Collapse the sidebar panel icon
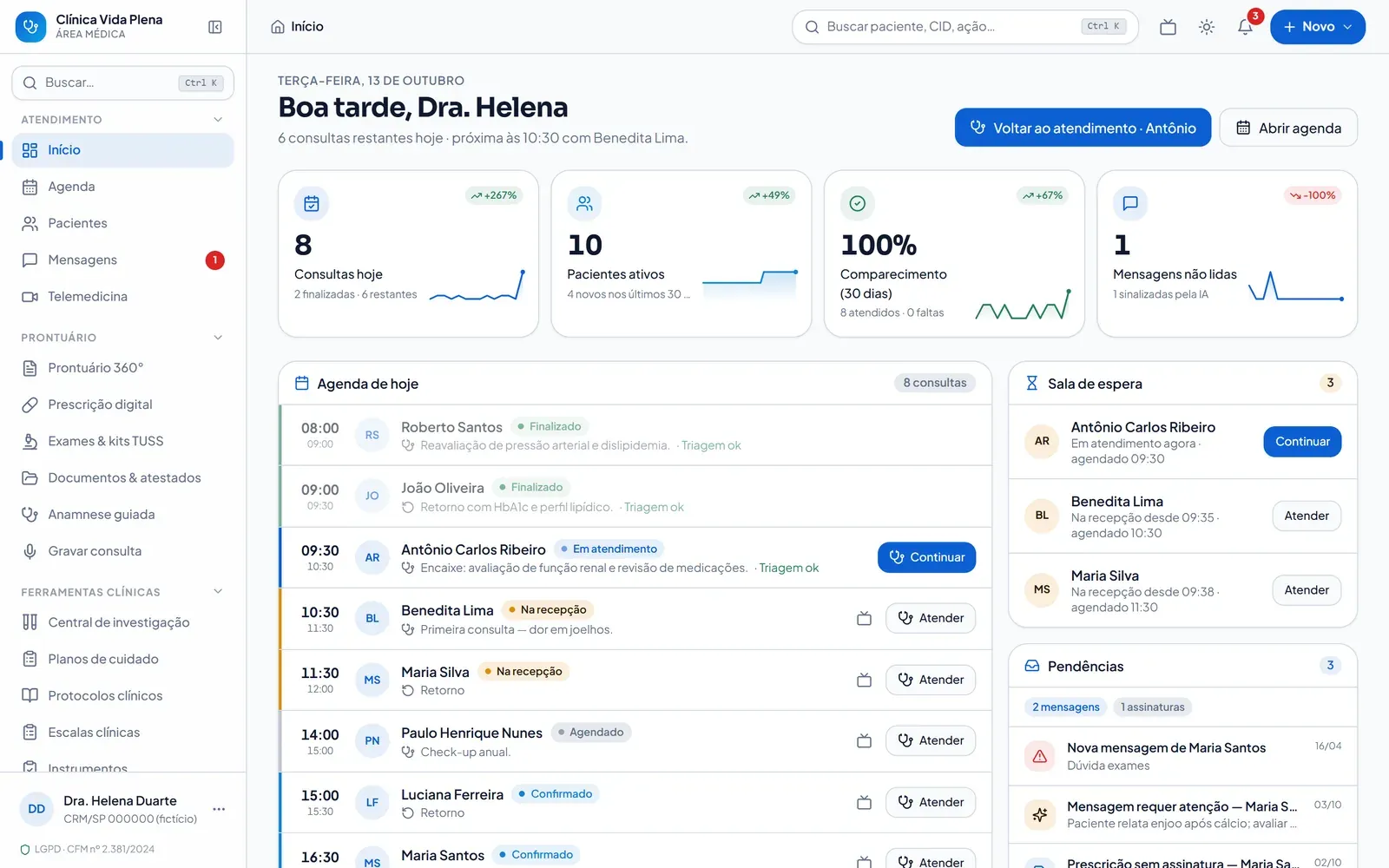This screenshot has width=1389, height=868. [x=215, y=27]
